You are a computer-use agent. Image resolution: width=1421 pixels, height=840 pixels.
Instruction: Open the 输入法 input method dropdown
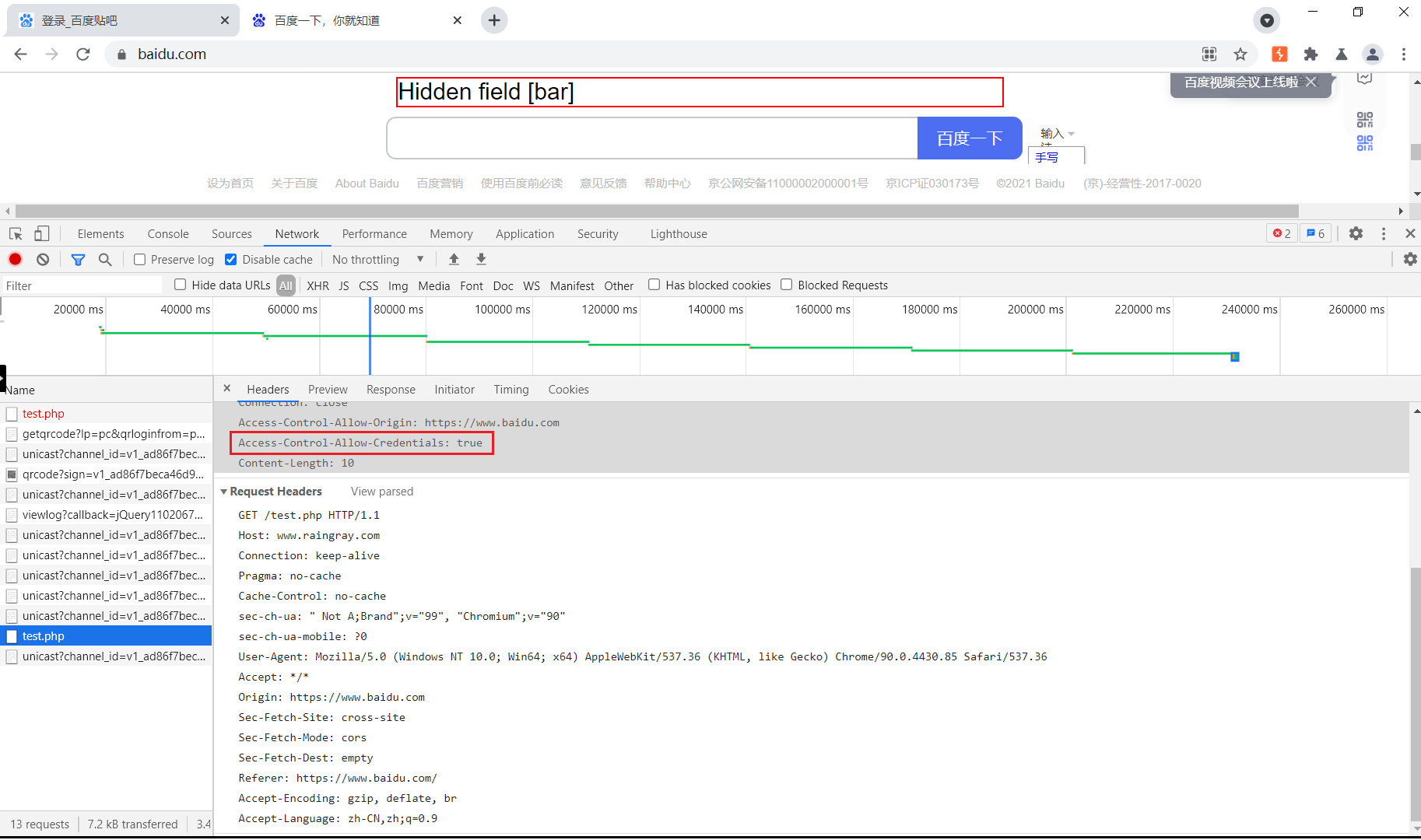point(1057,133)
